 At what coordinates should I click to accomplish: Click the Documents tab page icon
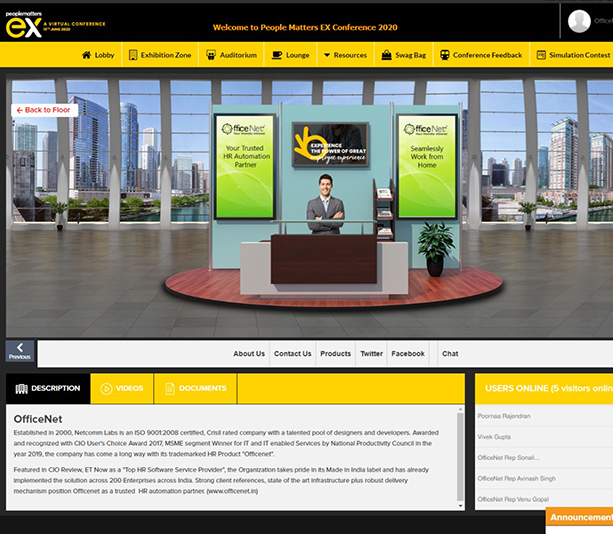(x=170, y=389)
